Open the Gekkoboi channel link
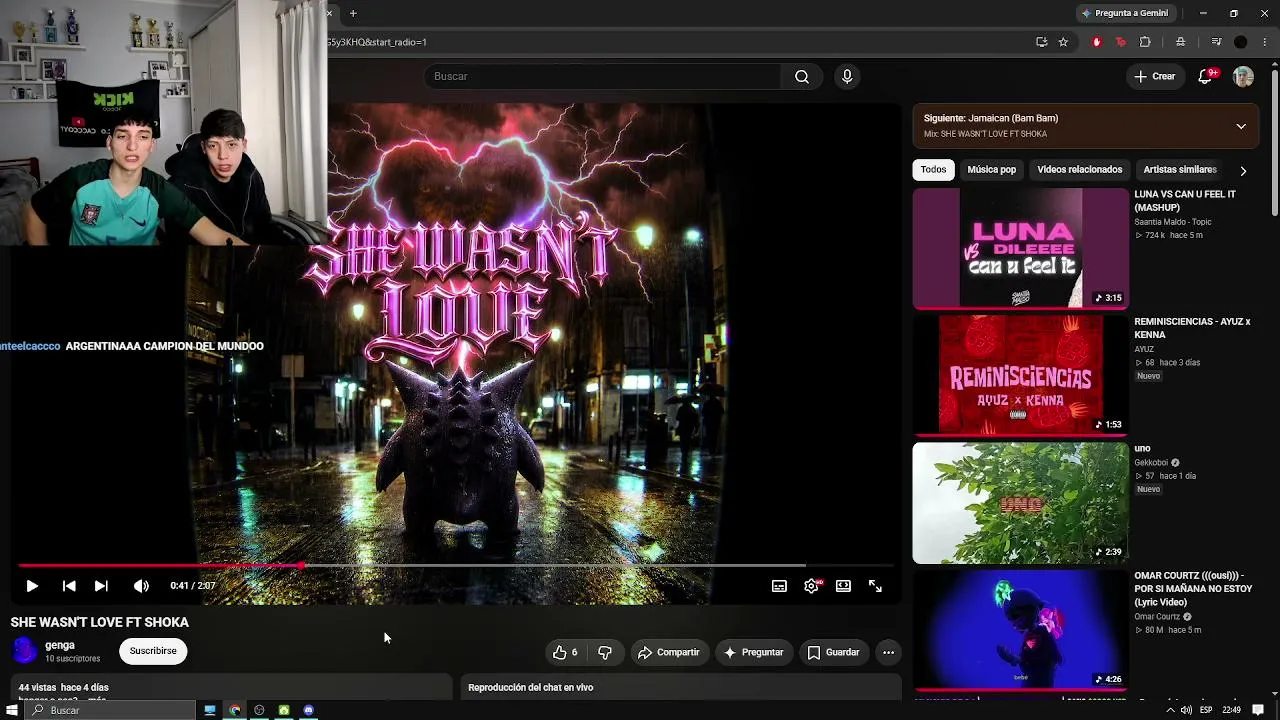Viewport: 1280px width, 720px height. pos(1151,463)
